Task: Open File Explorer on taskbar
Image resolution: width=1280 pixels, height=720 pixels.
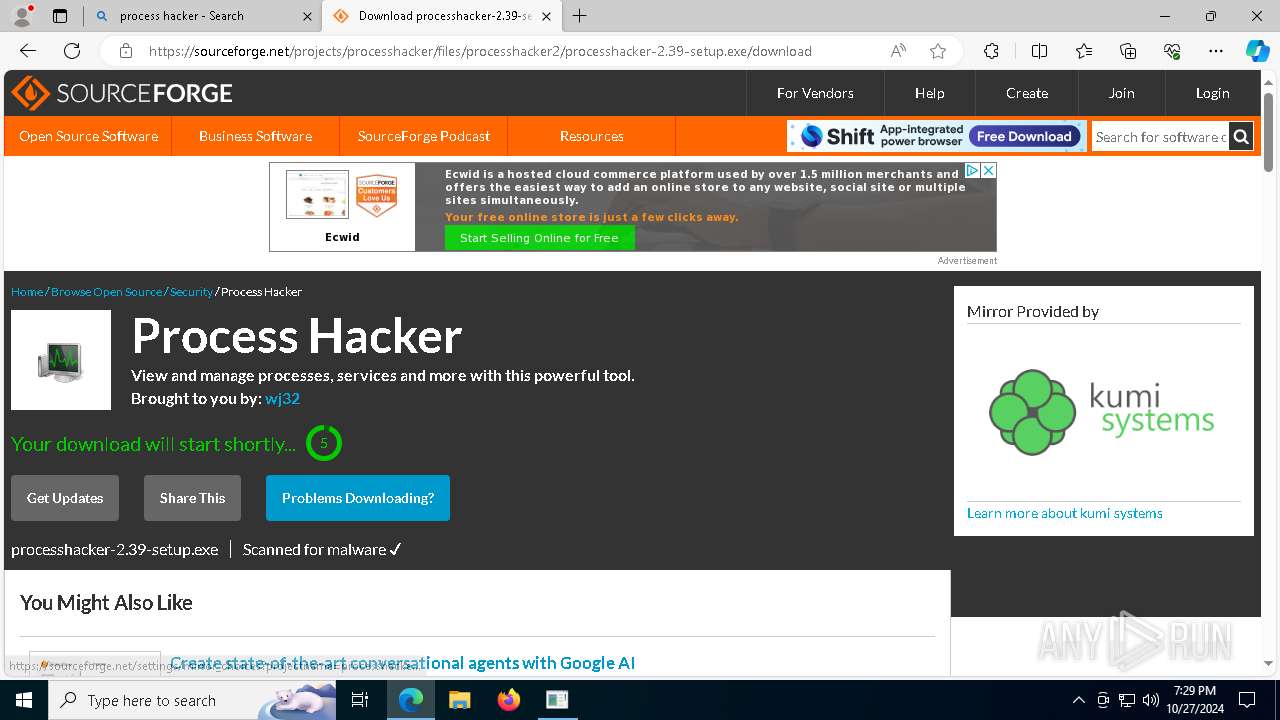Action: click(x=459, y=700)
